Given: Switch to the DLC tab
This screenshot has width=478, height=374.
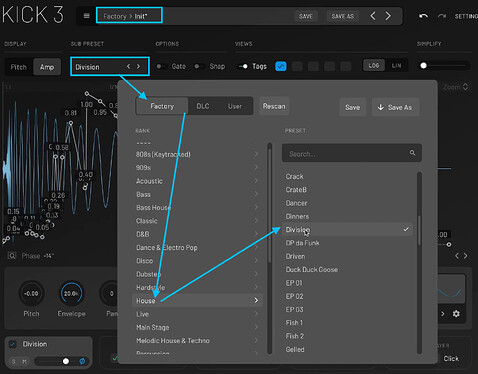Looking at the screenshot, I should click(x=203, y=106).
